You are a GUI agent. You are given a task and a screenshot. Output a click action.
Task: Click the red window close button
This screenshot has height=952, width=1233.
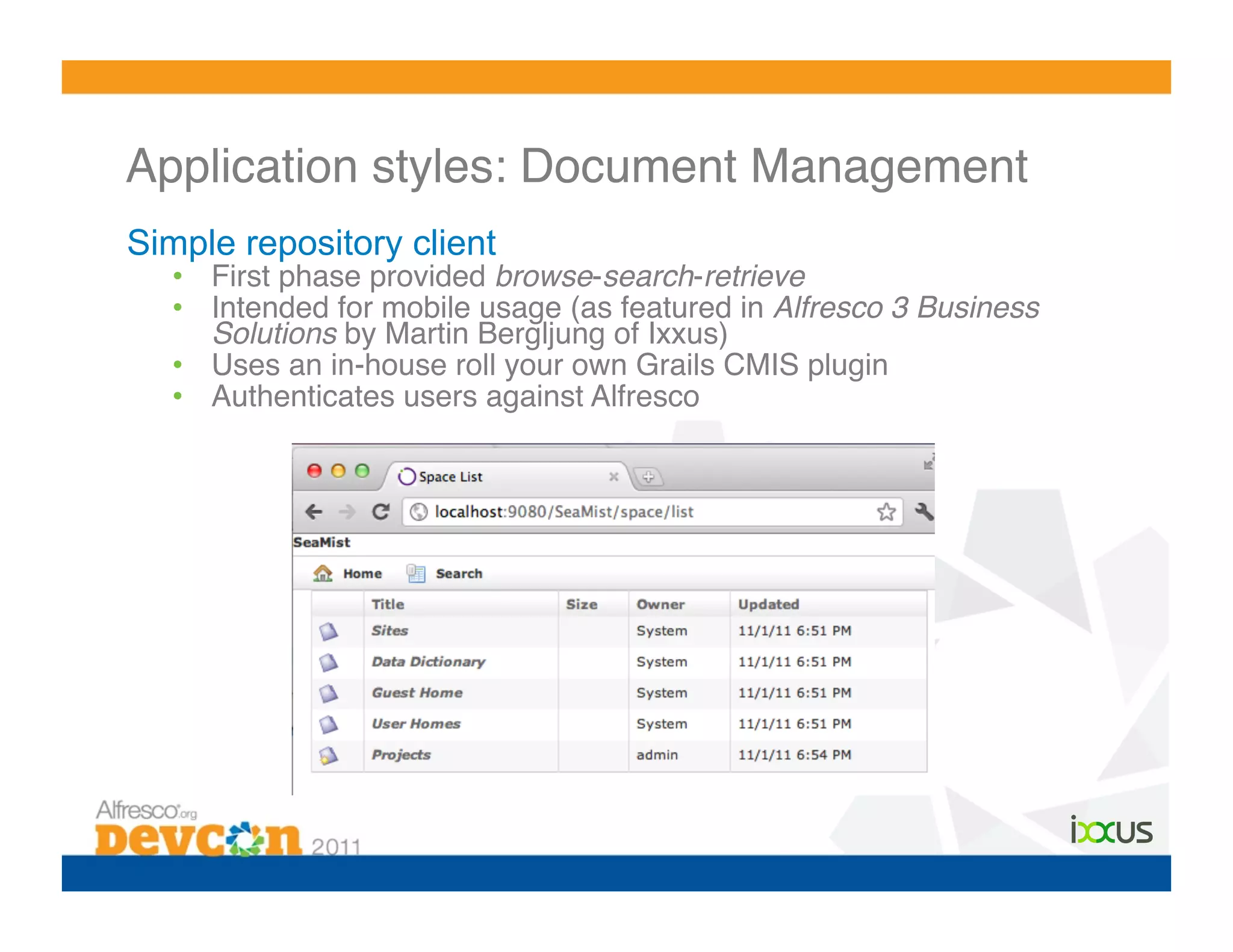(314, 471)
